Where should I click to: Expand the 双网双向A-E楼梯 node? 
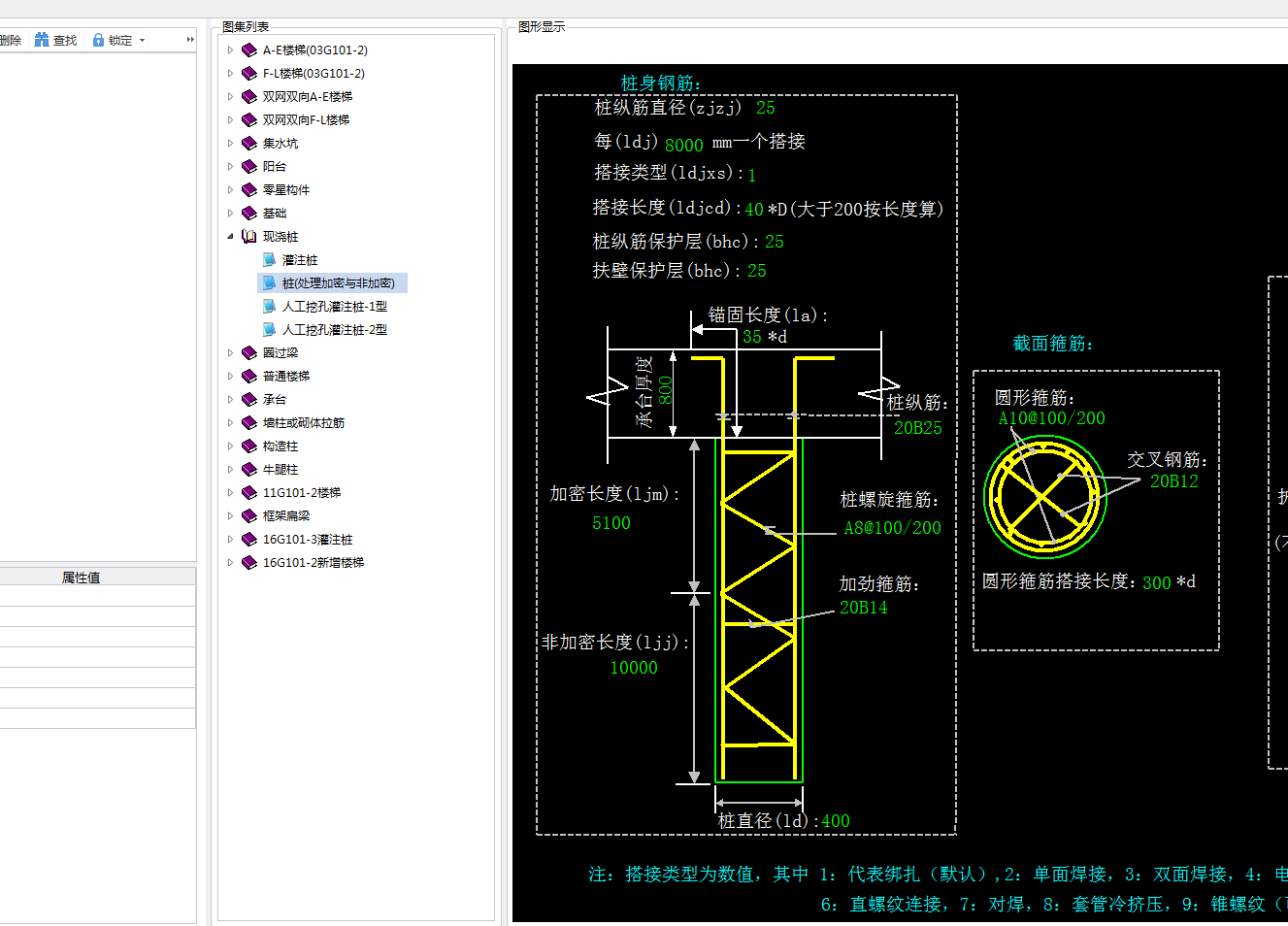(230, 96)
